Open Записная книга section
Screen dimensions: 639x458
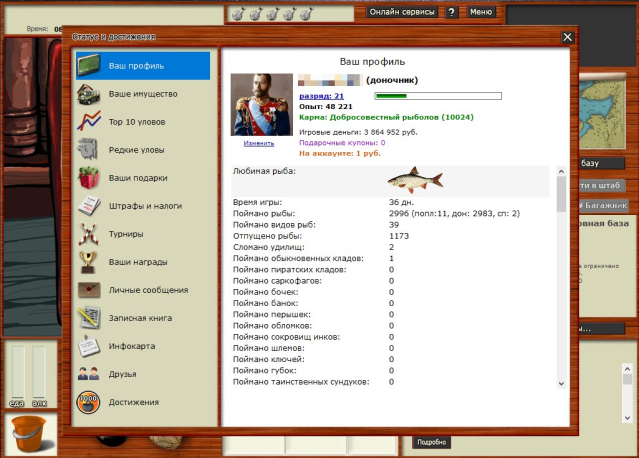click(x=142, y=318)
